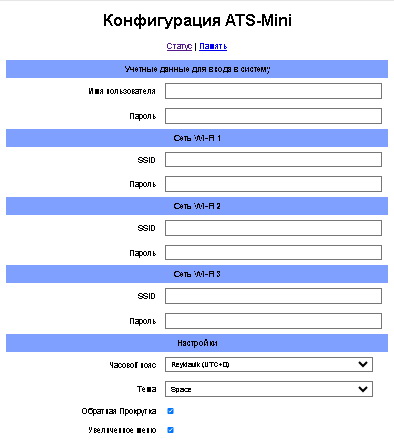Viewport: 394px width, 440px height.
Task: Focus the login Пароль field
Action: coord(273,116)
